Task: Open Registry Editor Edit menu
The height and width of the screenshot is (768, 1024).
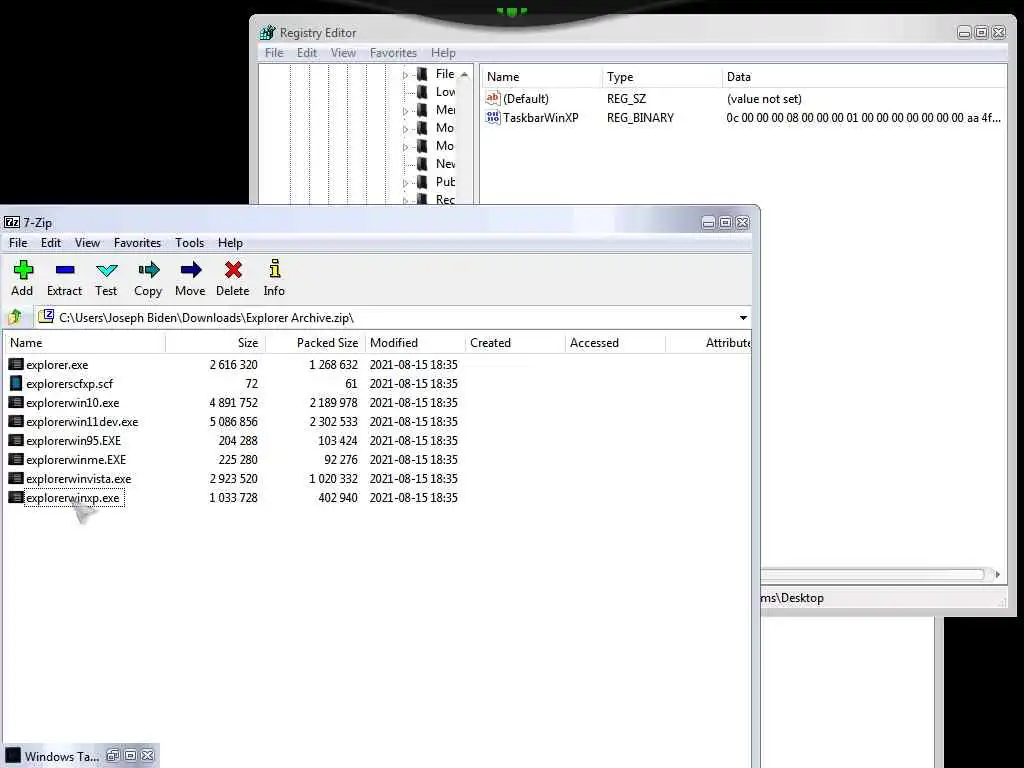Action: pyautogui.click(x=307, y=53)
